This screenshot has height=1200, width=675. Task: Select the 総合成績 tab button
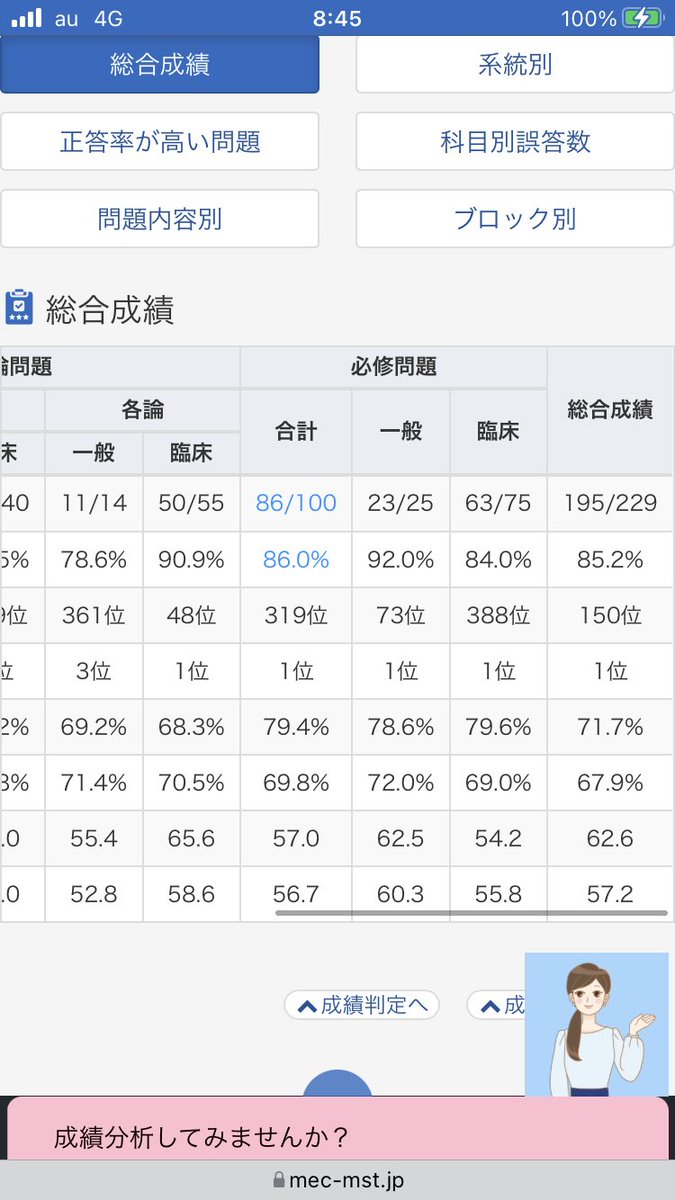coord(160,66)
